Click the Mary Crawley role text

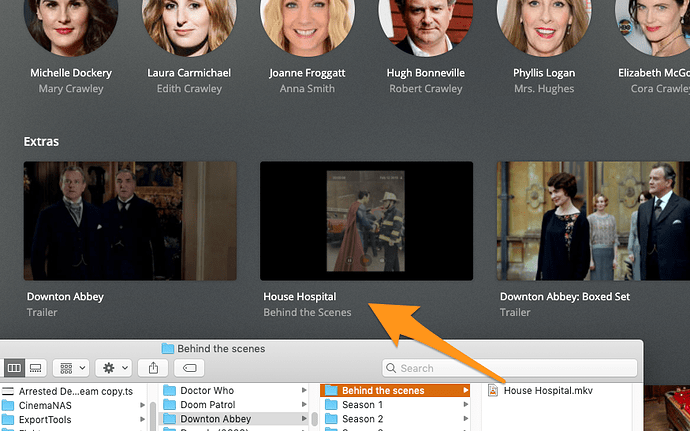coord(71,89)
